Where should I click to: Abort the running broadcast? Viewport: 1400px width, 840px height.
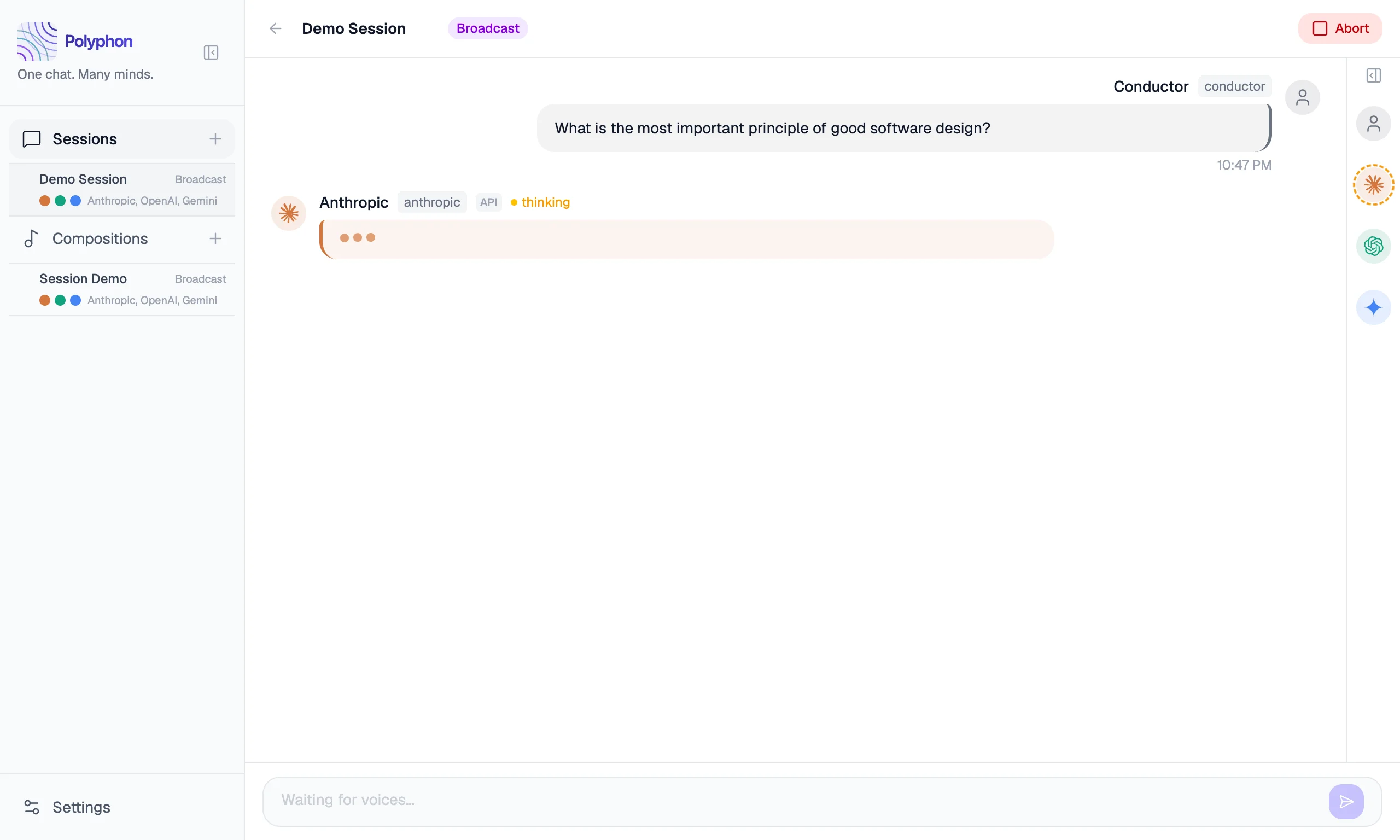pyautogui.click(x=1340, y=28)
